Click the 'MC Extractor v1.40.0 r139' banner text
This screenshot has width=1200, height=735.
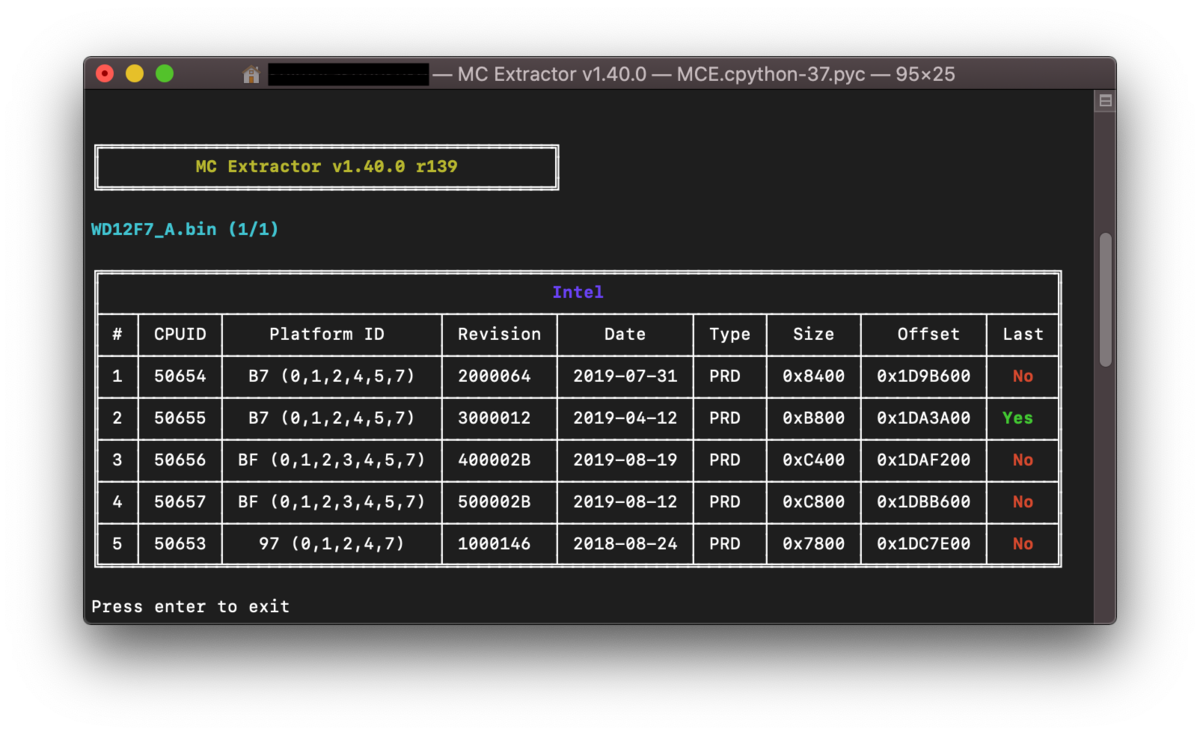pos(327,167)
